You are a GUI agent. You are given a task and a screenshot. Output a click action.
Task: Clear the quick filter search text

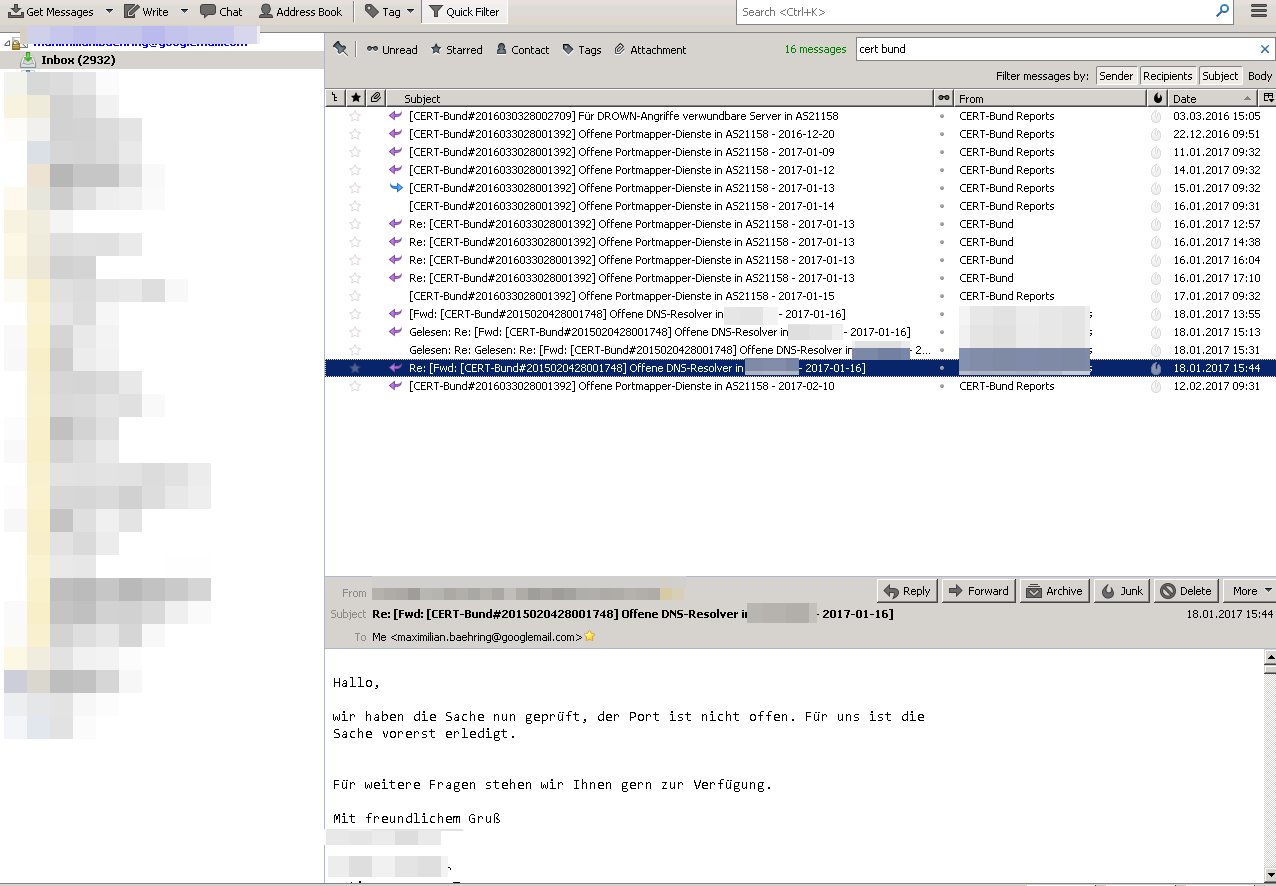point(1264,49)
